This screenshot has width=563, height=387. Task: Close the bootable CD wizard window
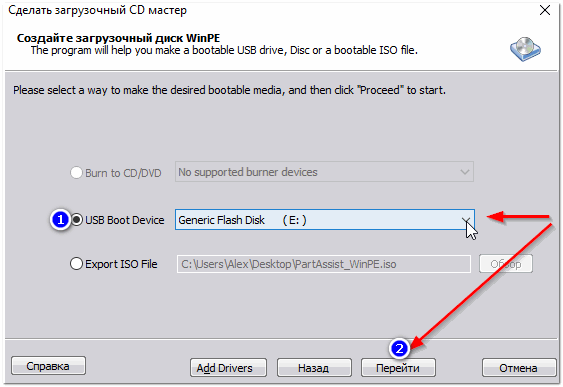545,10
